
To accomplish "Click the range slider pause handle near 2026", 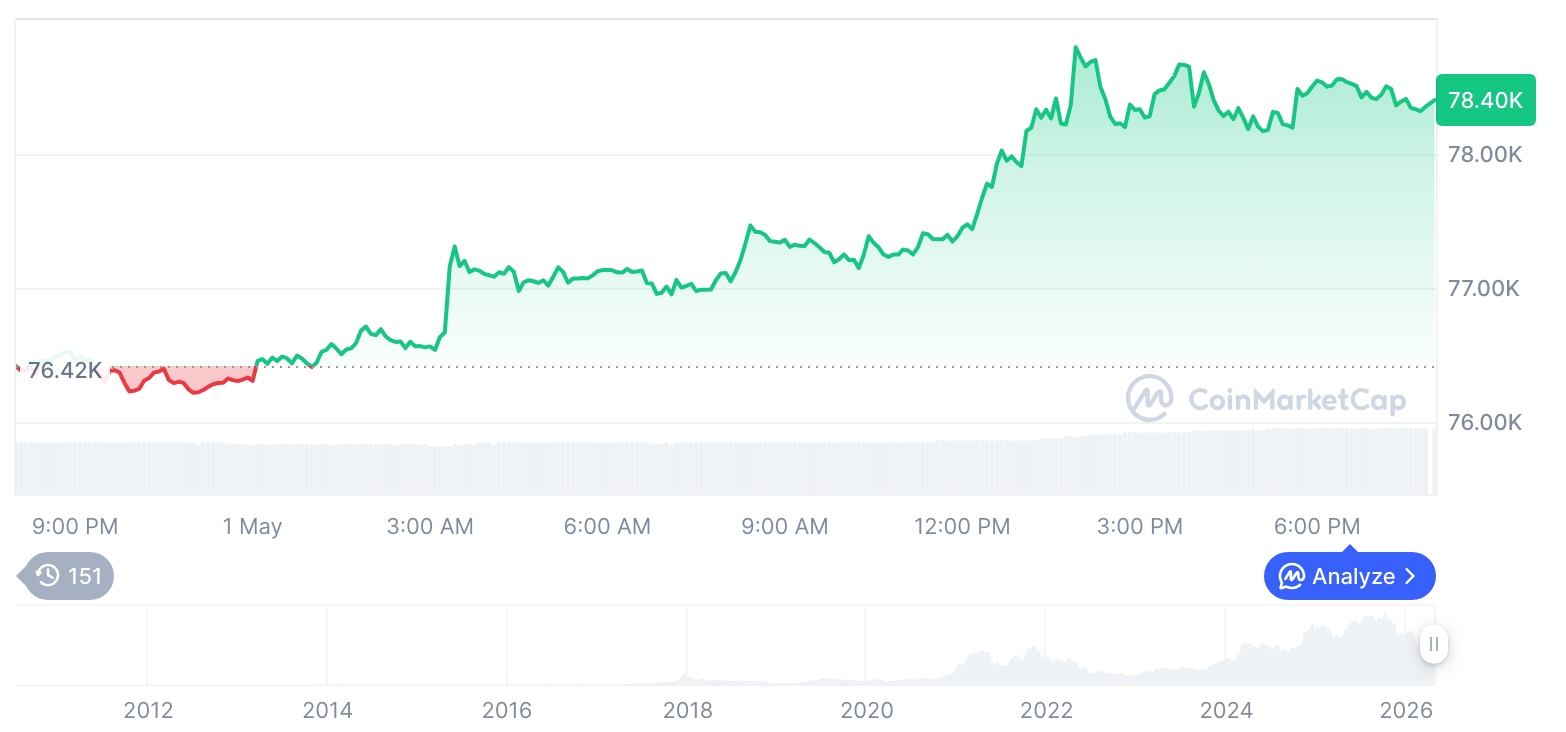I will click(1434, 644).
